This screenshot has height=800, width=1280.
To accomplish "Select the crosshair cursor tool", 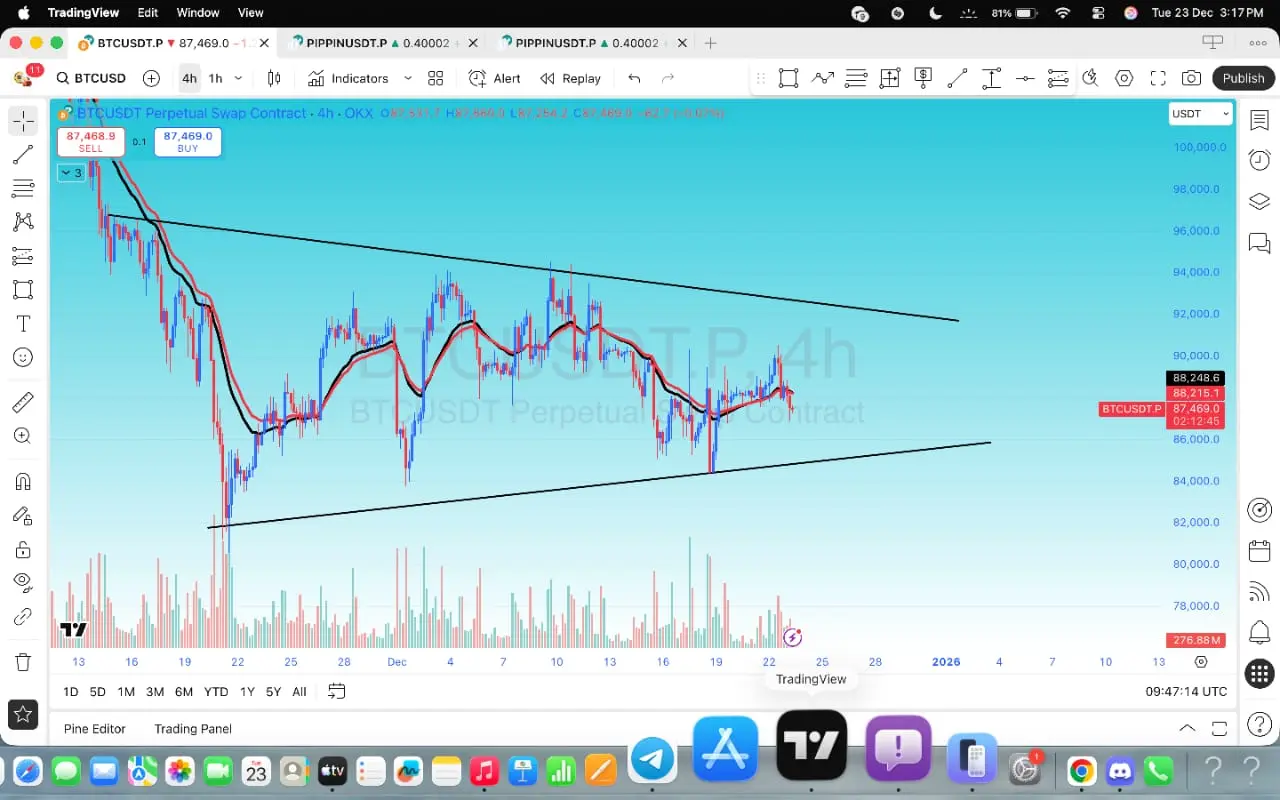I will (23, 121).
